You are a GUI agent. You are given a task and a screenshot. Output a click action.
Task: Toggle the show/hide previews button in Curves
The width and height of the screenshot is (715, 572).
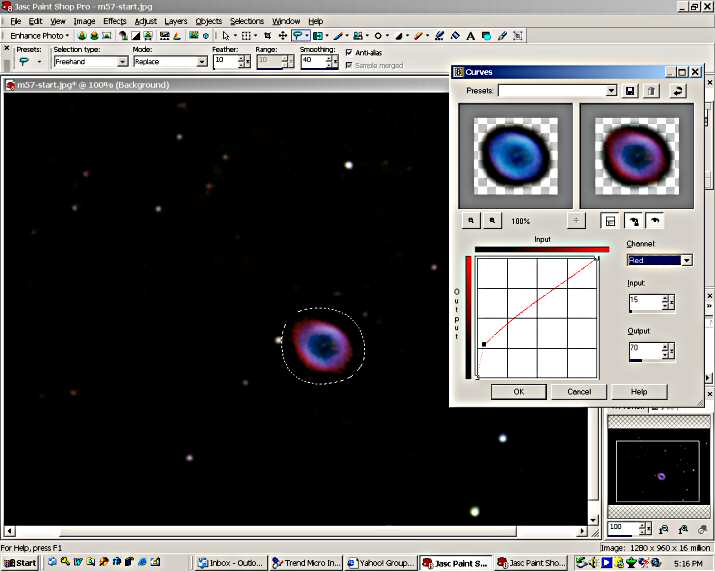[611, 220]
